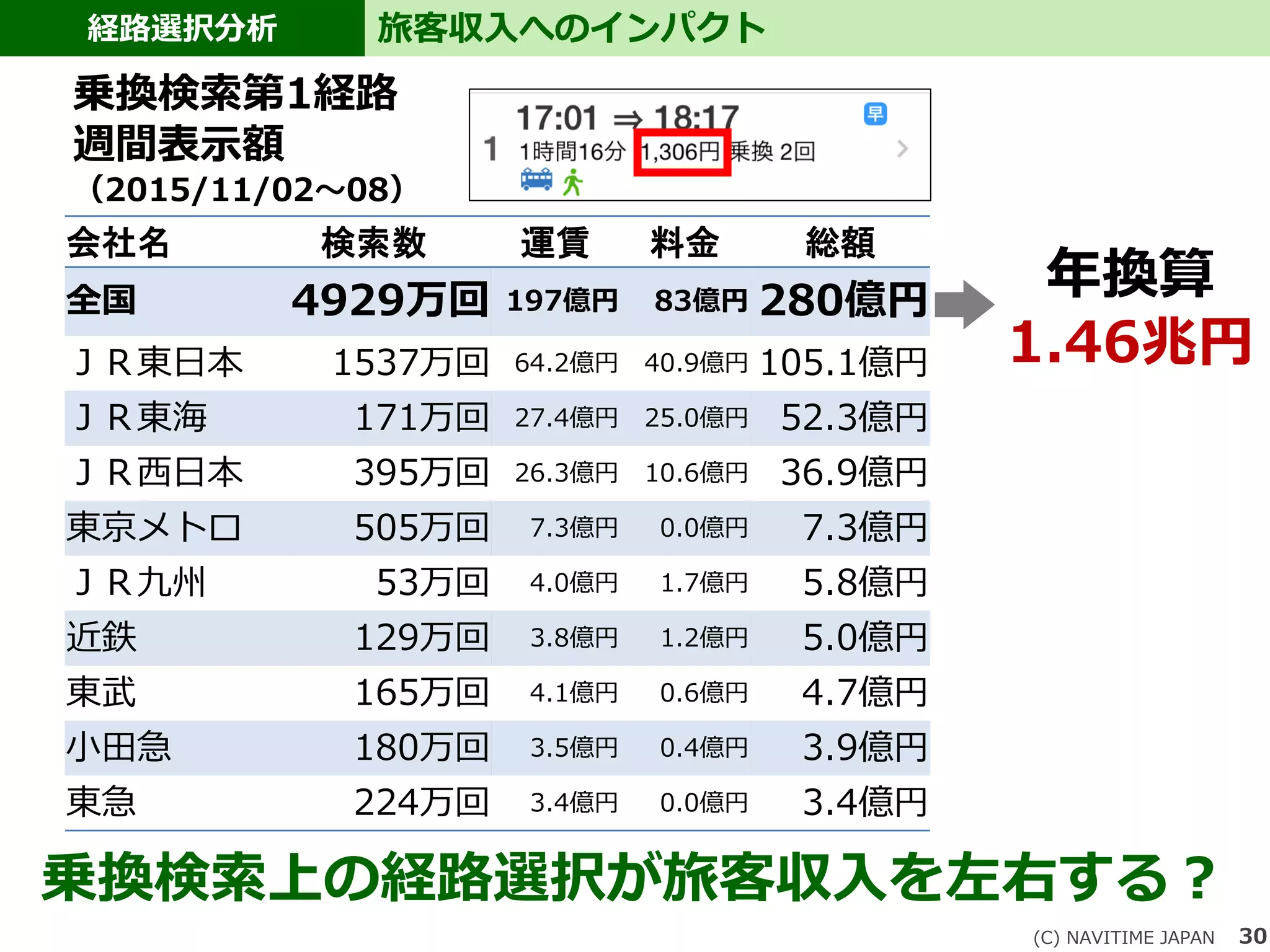The image size is (1270, 952).
Task: Click the 旅客収入へのインパクト title
Action: point(571,28)
